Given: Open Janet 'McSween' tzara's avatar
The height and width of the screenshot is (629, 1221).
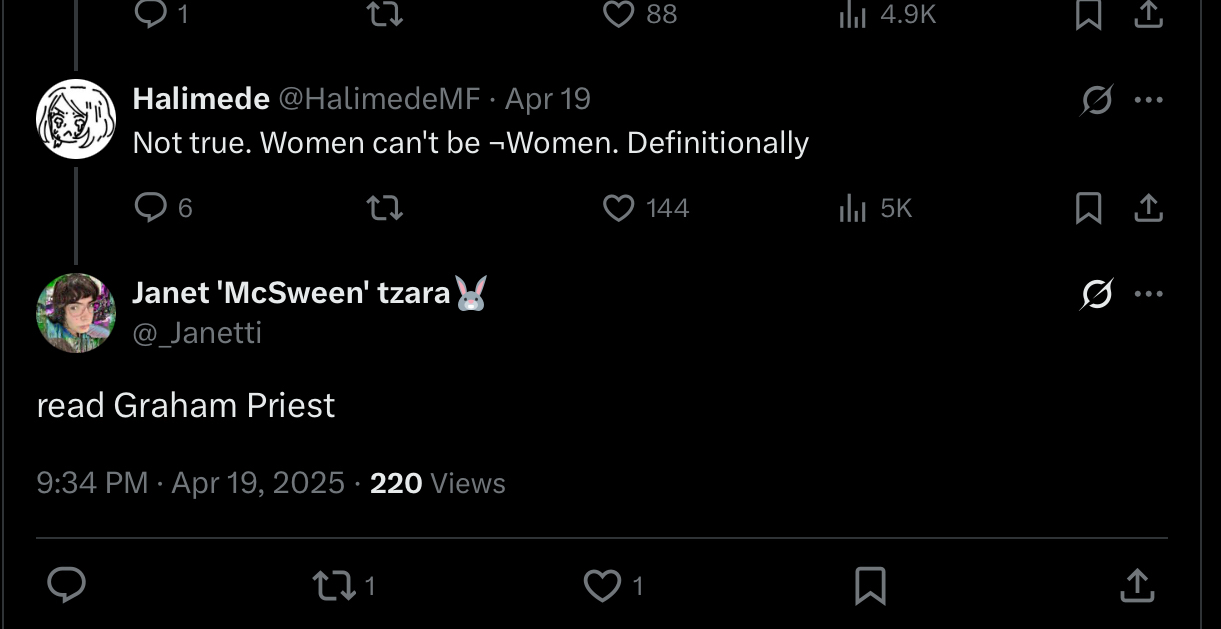Looking at the screenshot, I should 76,313.
